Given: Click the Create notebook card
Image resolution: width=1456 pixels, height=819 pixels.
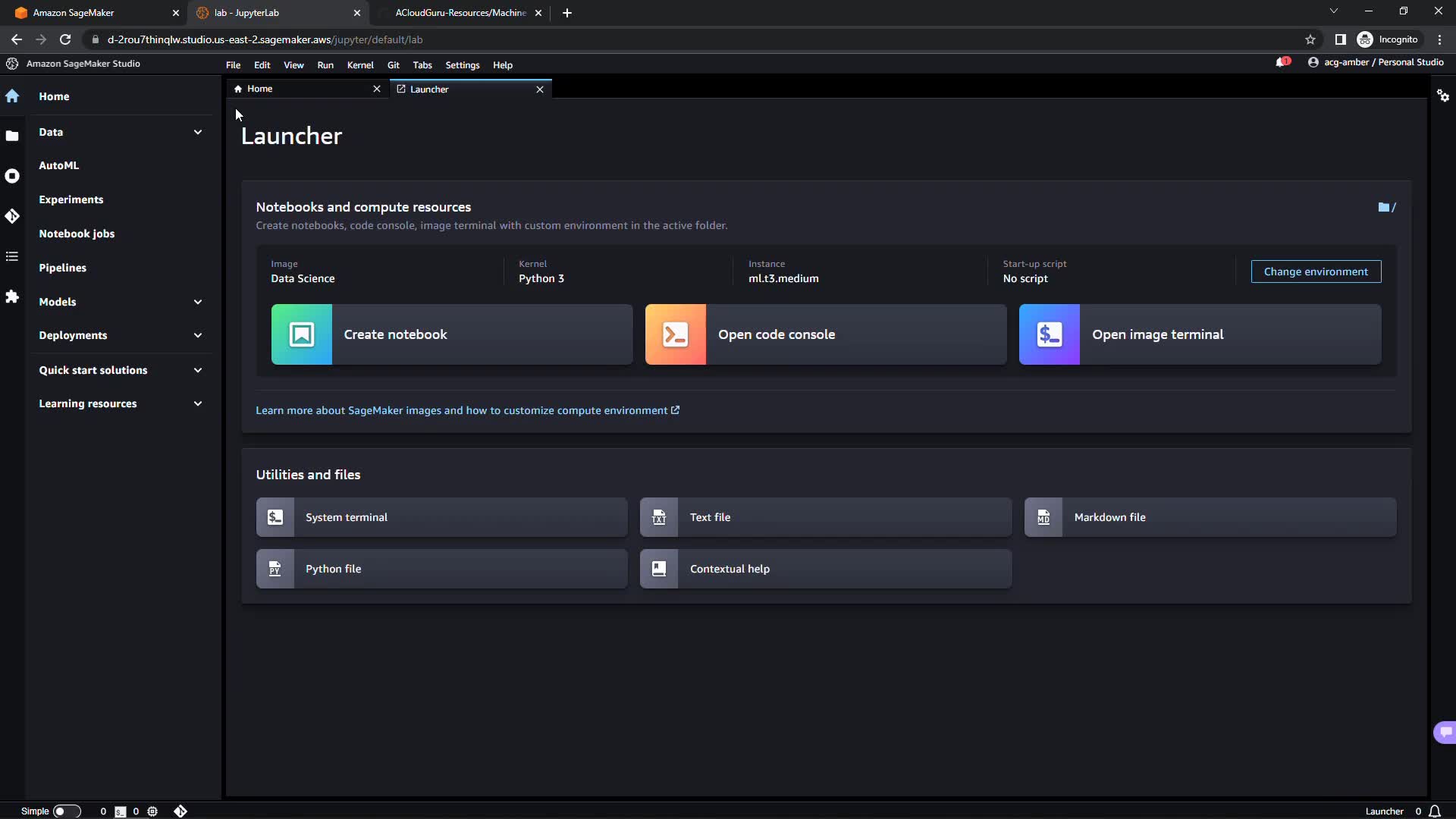Looking at the screenshot, I should pyautogui.click(x=451, y=334).
